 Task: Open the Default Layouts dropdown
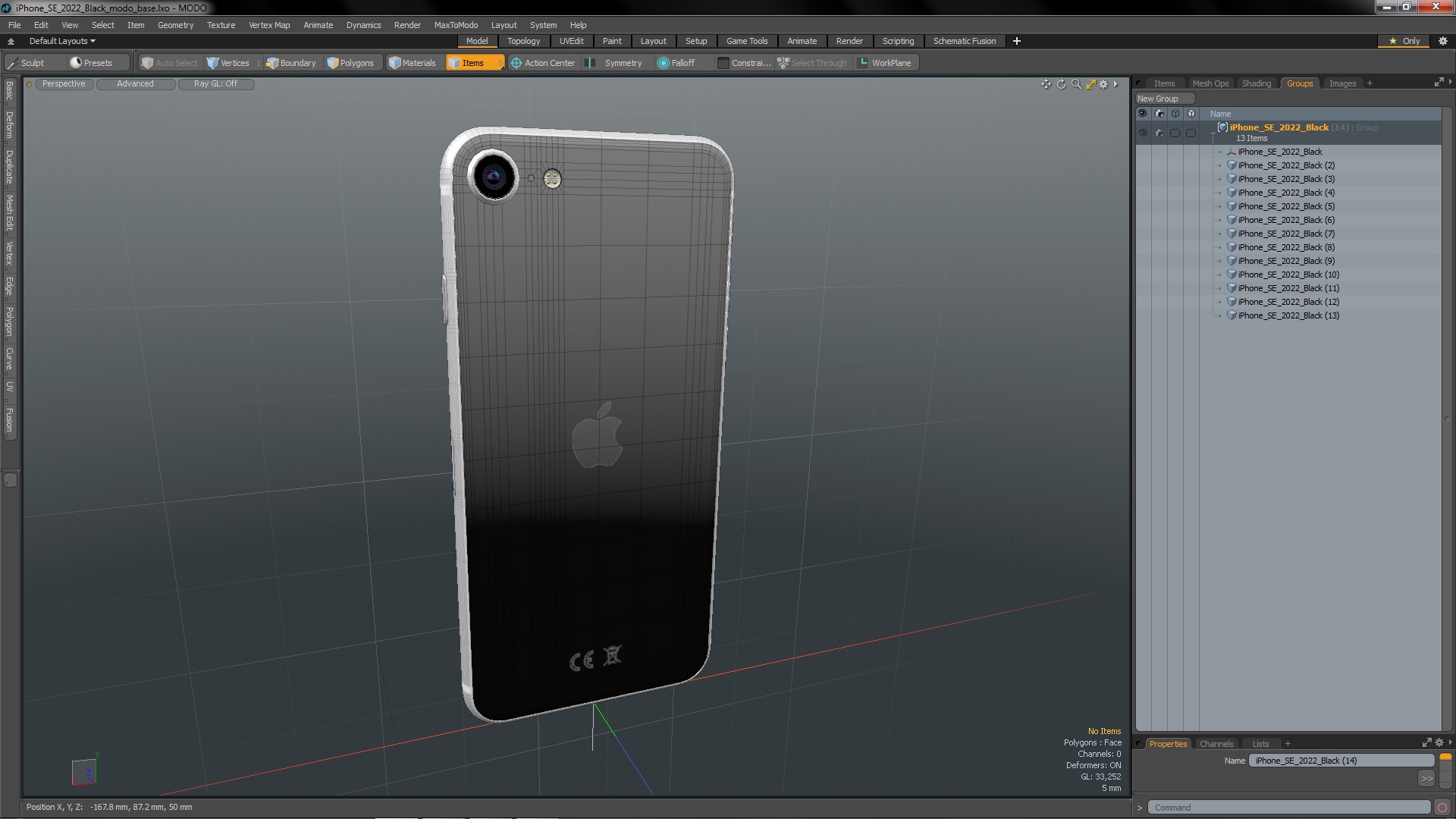pyautogui.click(x=62, y=41)
